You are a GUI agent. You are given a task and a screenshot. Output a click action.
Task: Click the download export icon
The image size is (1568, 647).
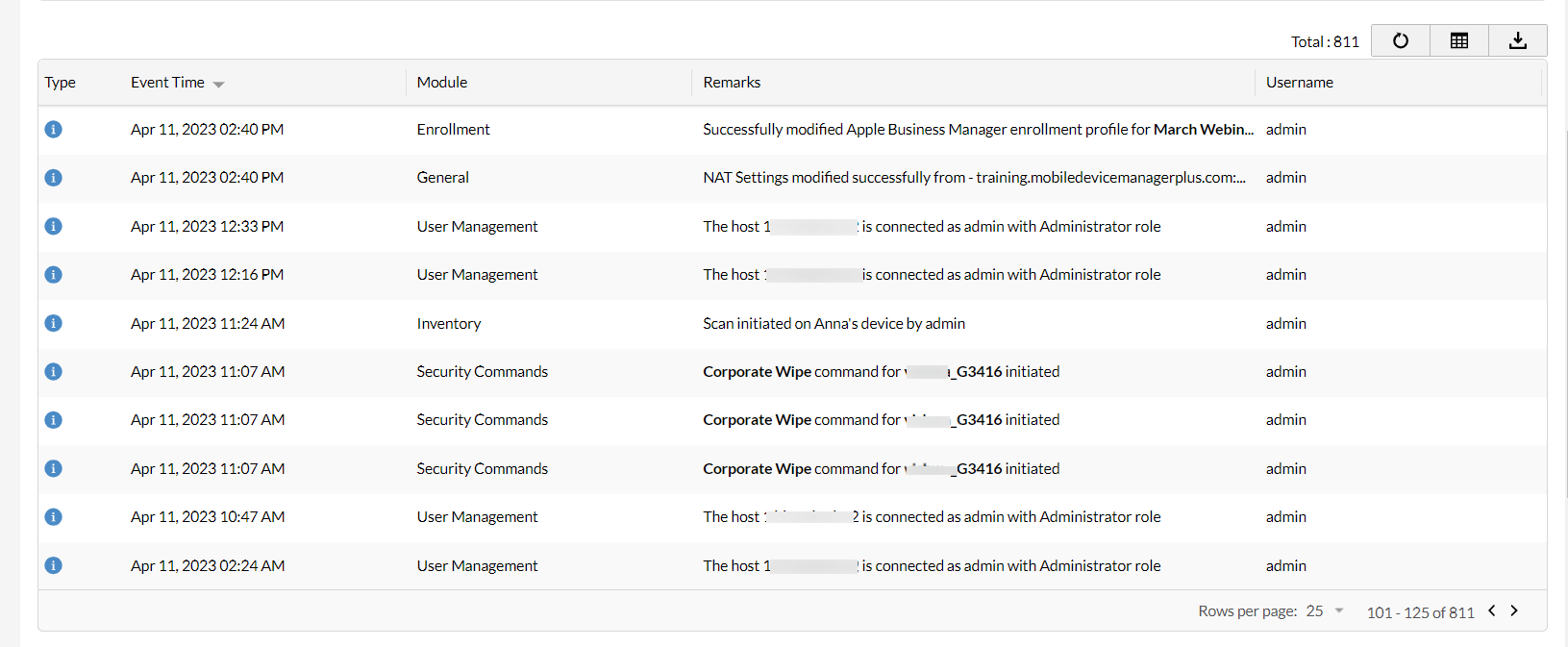pos(1517,40)
